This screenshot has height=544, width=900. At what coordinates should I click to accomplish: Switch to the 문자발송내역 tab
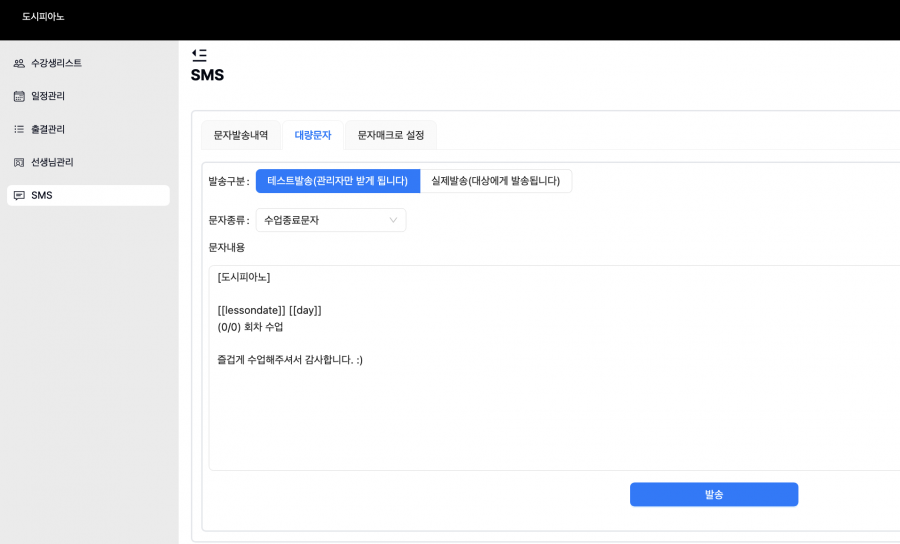241,135
